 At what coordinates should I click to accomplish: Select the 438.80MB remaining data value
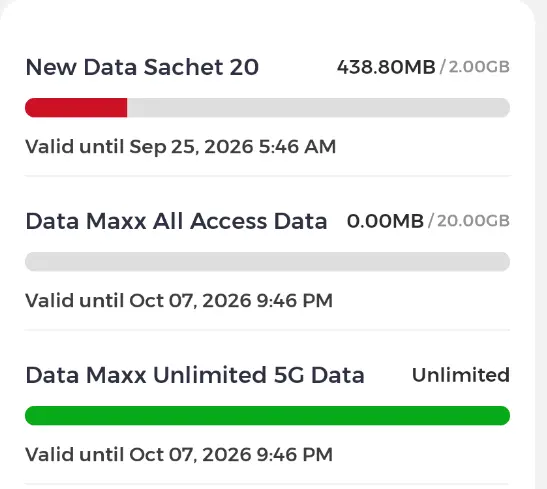pyautogui.click(x=386, y=67)
